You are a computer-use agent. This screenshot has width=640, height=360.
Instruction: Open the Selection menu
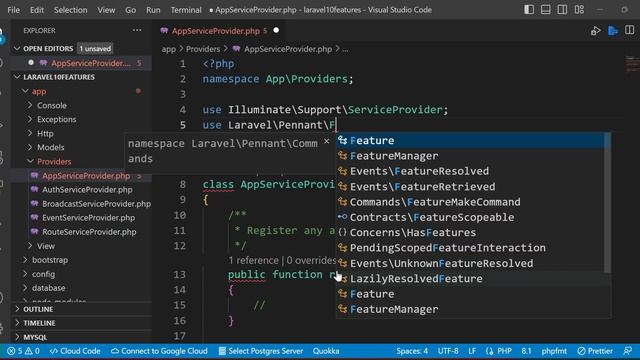click(71, 10)
